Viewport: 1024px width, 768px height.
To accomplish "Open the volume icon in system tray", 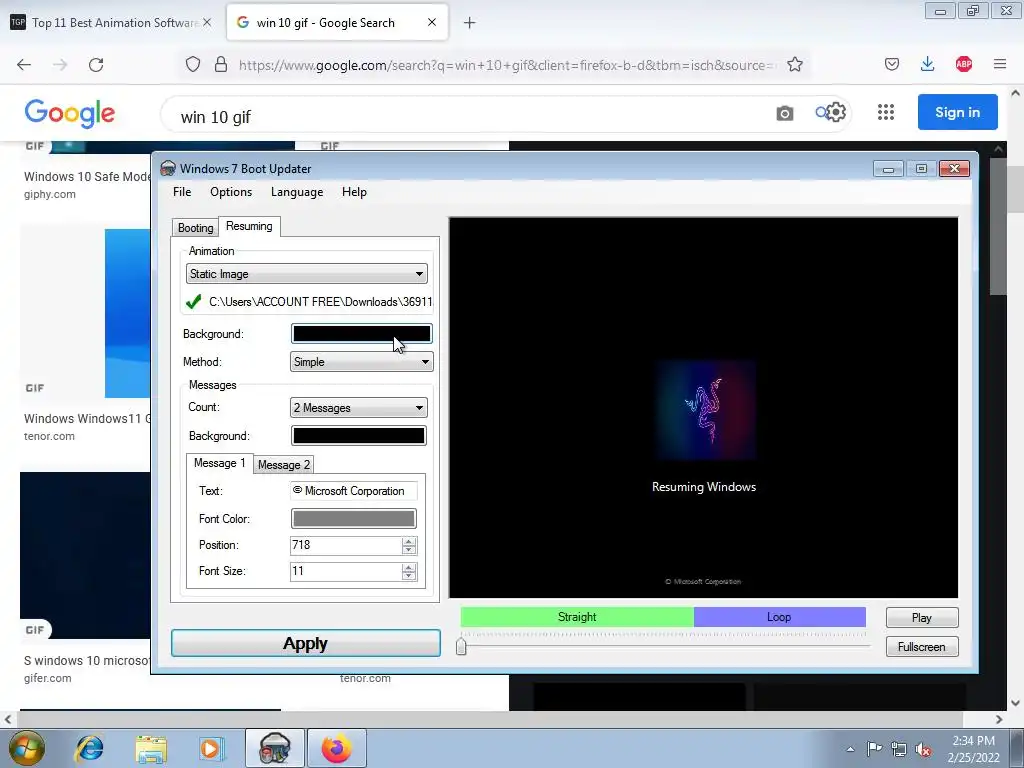I will [923, 749].
